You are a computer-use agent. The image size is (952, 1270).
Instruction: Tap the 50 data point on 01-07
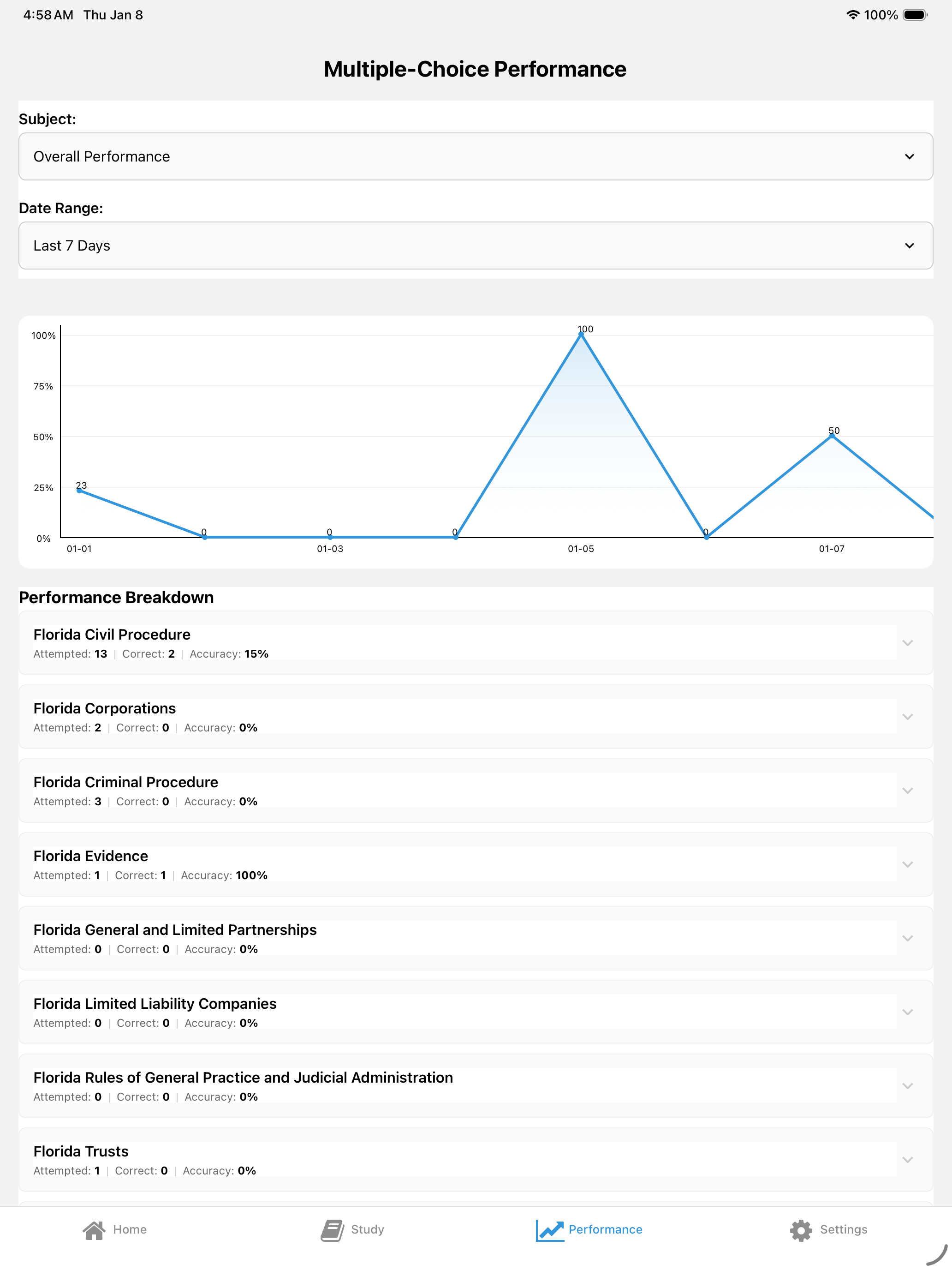tap(832, 436)
